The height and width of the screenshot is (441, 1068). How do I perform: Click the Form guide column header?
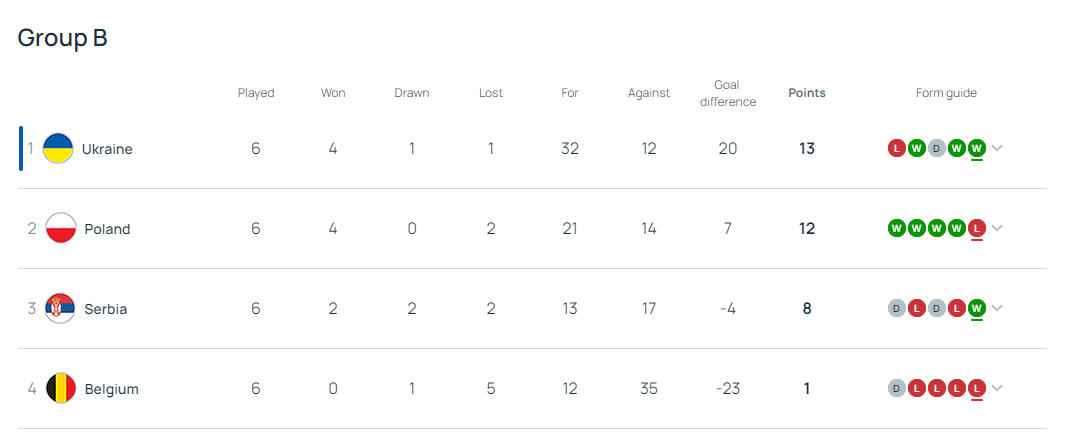pos(946,93)
